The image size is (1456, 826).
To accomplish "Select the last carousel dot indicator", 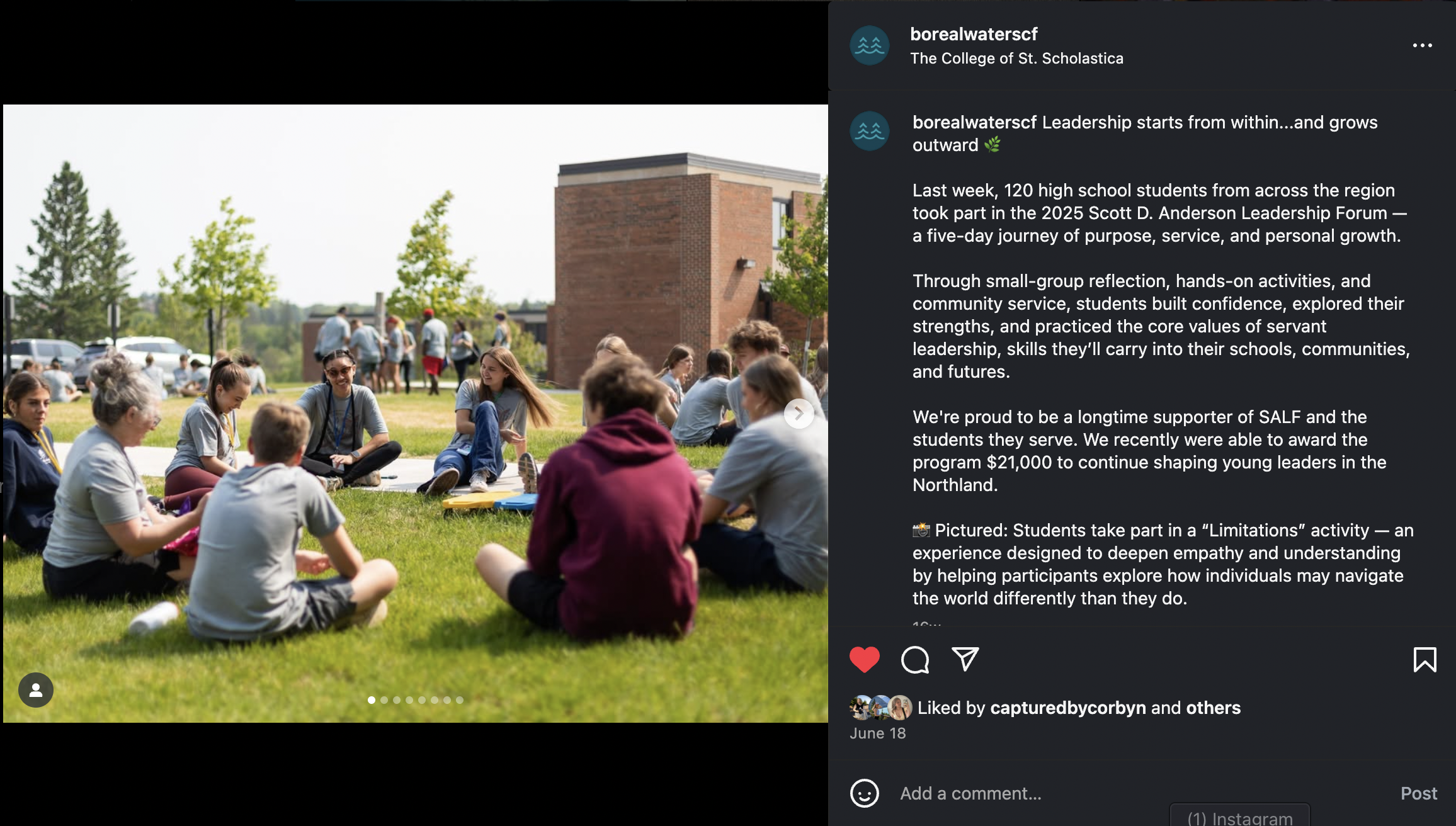I will [460, 700].
